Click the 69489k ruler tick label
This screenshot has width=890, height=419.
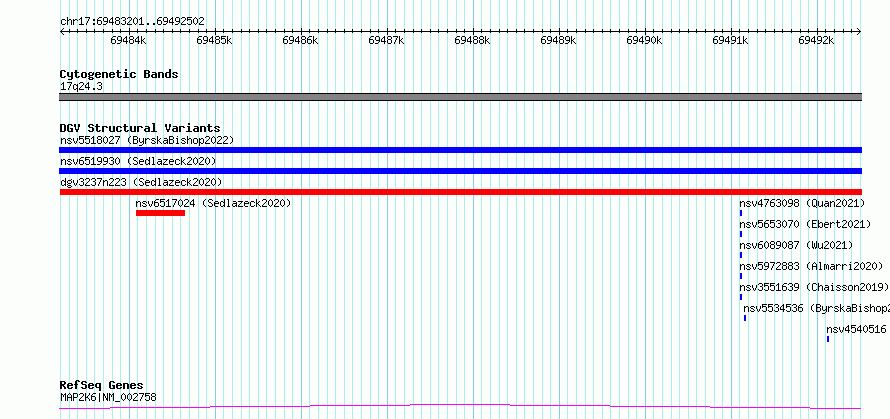(559, 40)
